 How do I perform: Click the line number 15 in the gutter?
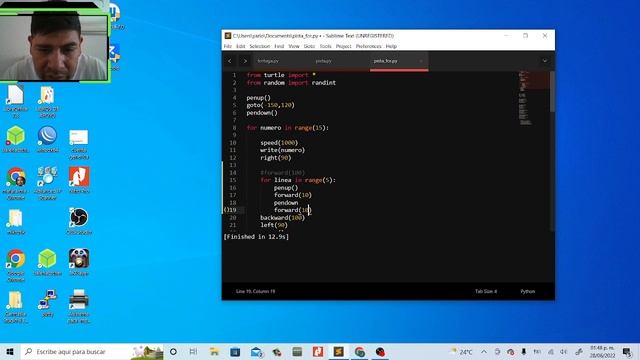(233, 180)
